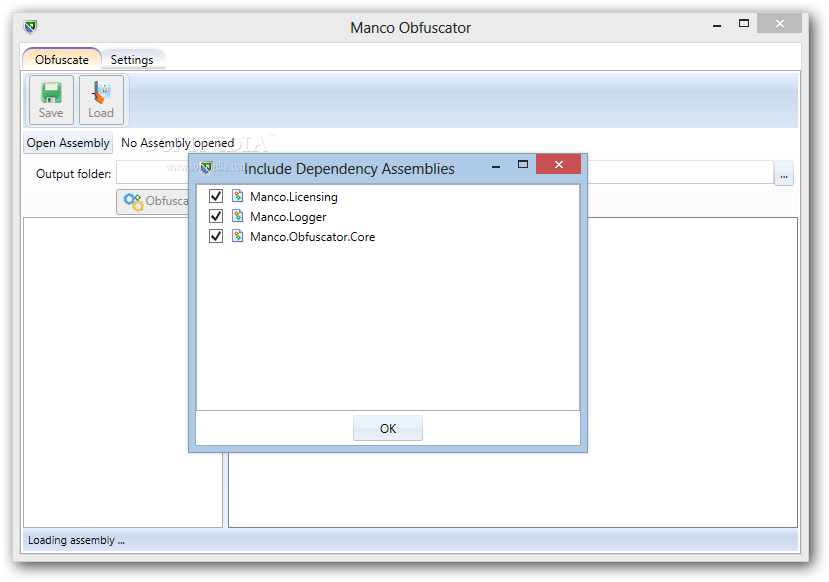Close the Manco Obfuscator main window
The width and height of the screenshot is (829, 582).
pyautogui.click(x=779, y=23)
